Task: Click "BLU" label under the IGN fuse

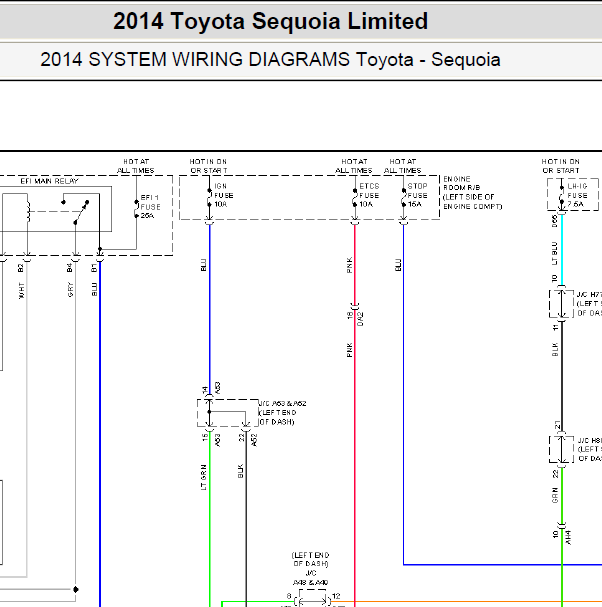Action: [x=204, y=265]
